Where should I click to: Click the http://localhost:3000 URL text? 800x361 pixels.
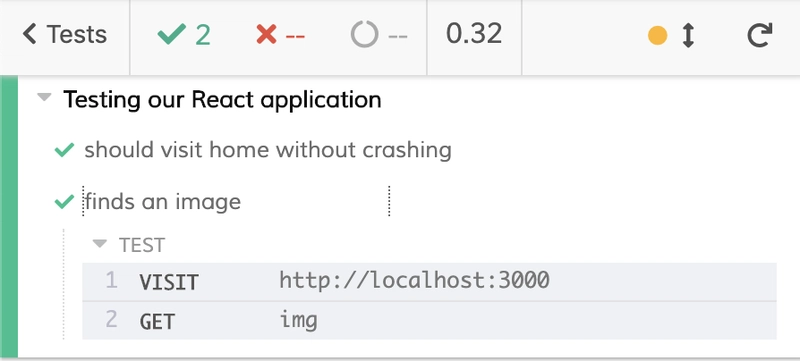click(414, 280)
